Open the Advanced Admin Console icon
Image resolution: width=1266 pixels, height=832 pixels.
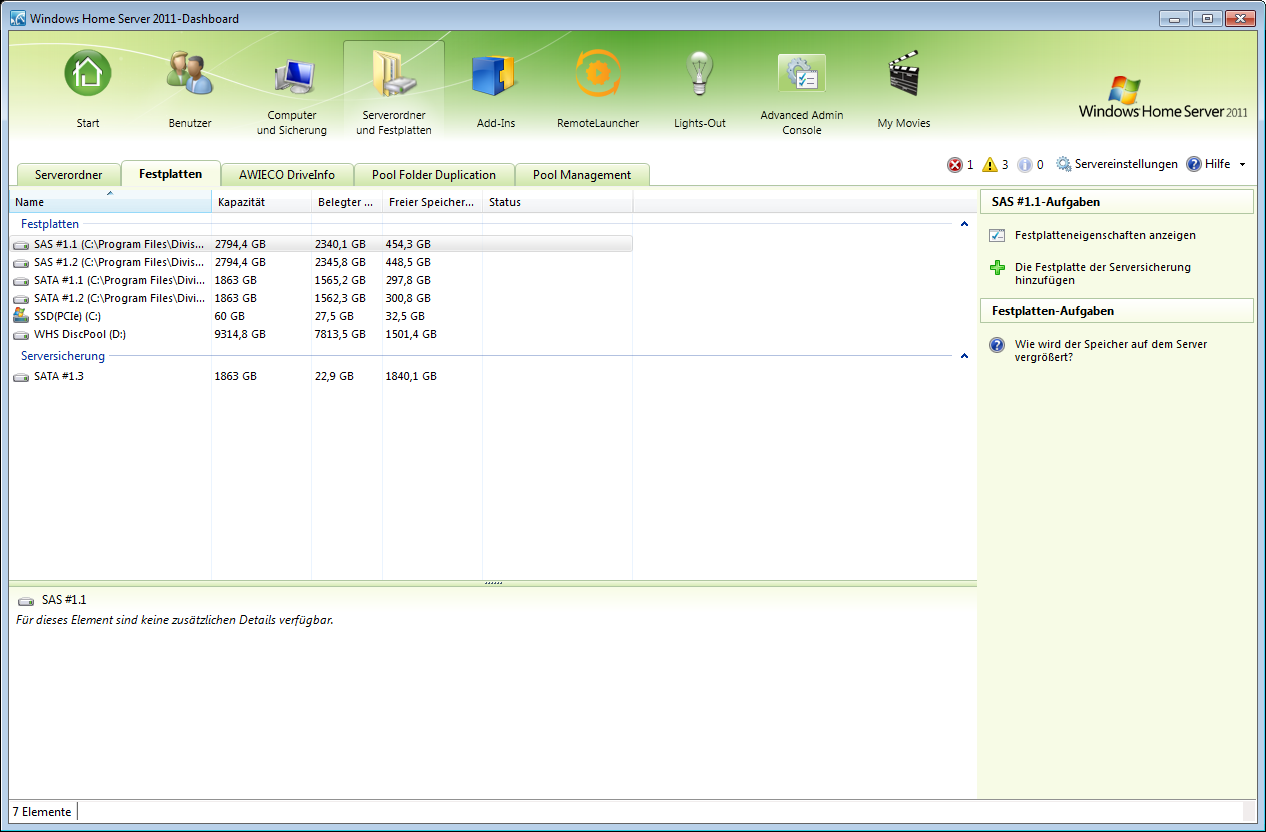[802, 74]
